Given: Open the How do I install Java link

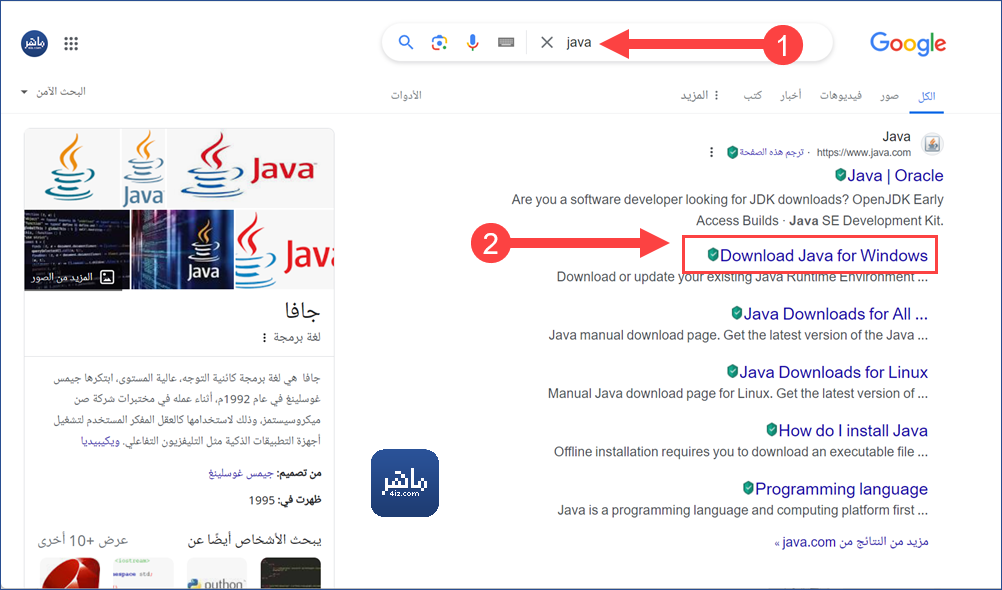Looking at the screenshot, I should 853,431.
